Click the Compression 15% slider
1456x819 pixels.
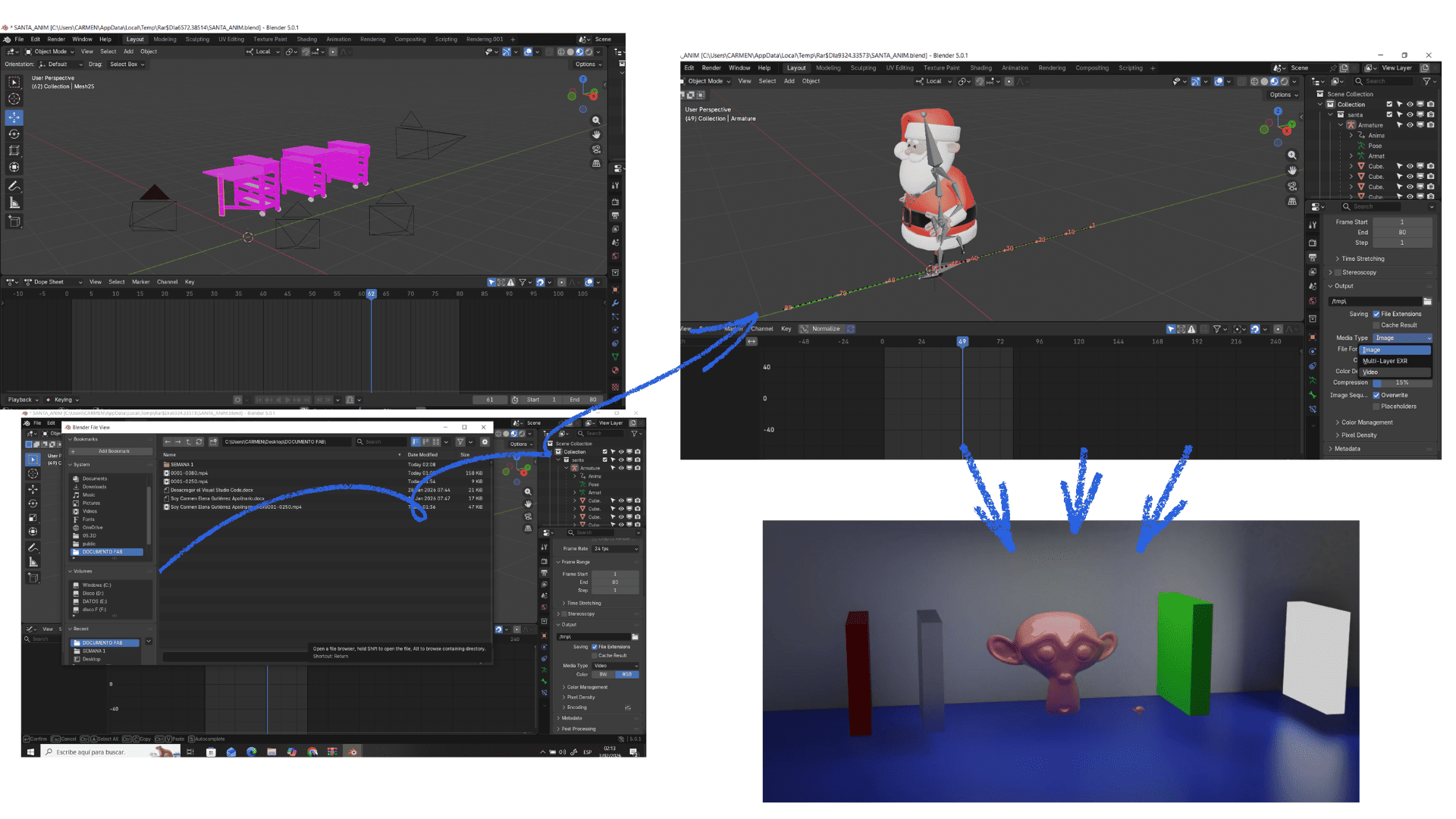[1401, 383]
